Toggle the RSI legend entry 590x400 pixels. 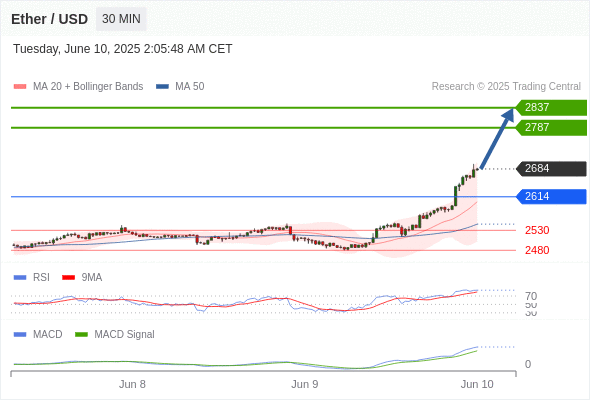point(32,277)
